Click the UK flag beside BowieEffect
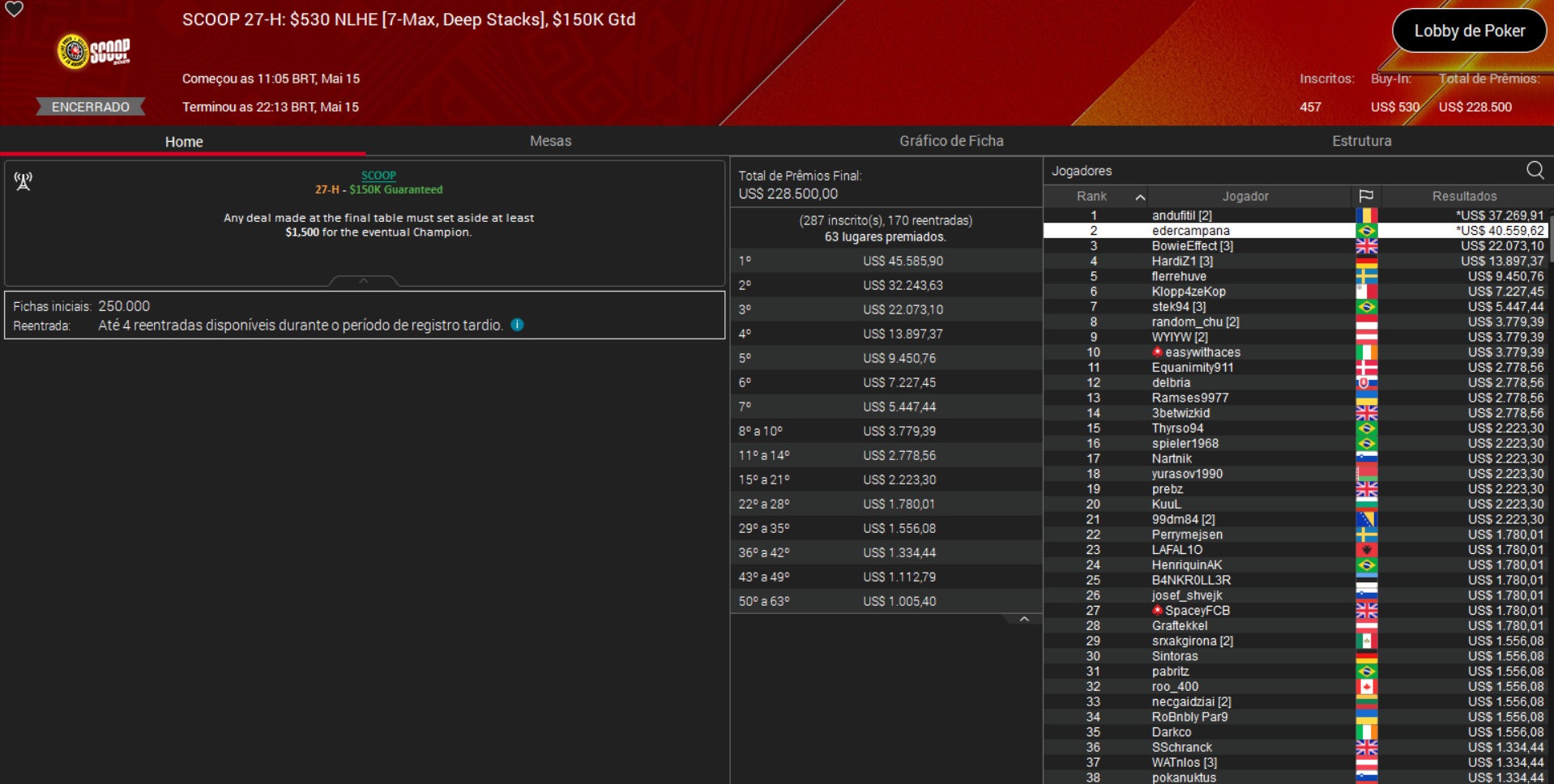 [1366, 246]
